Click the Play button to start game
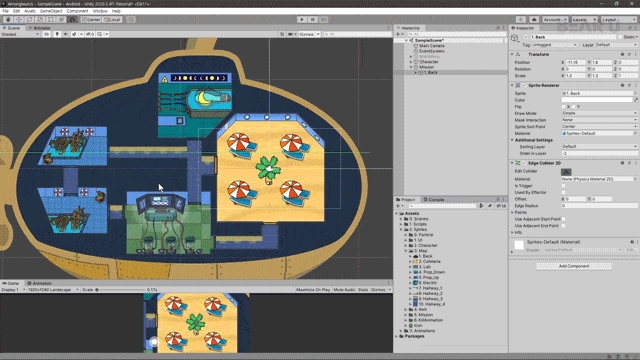This screenshot has height=360, width=640. click(x=302, y=19)
